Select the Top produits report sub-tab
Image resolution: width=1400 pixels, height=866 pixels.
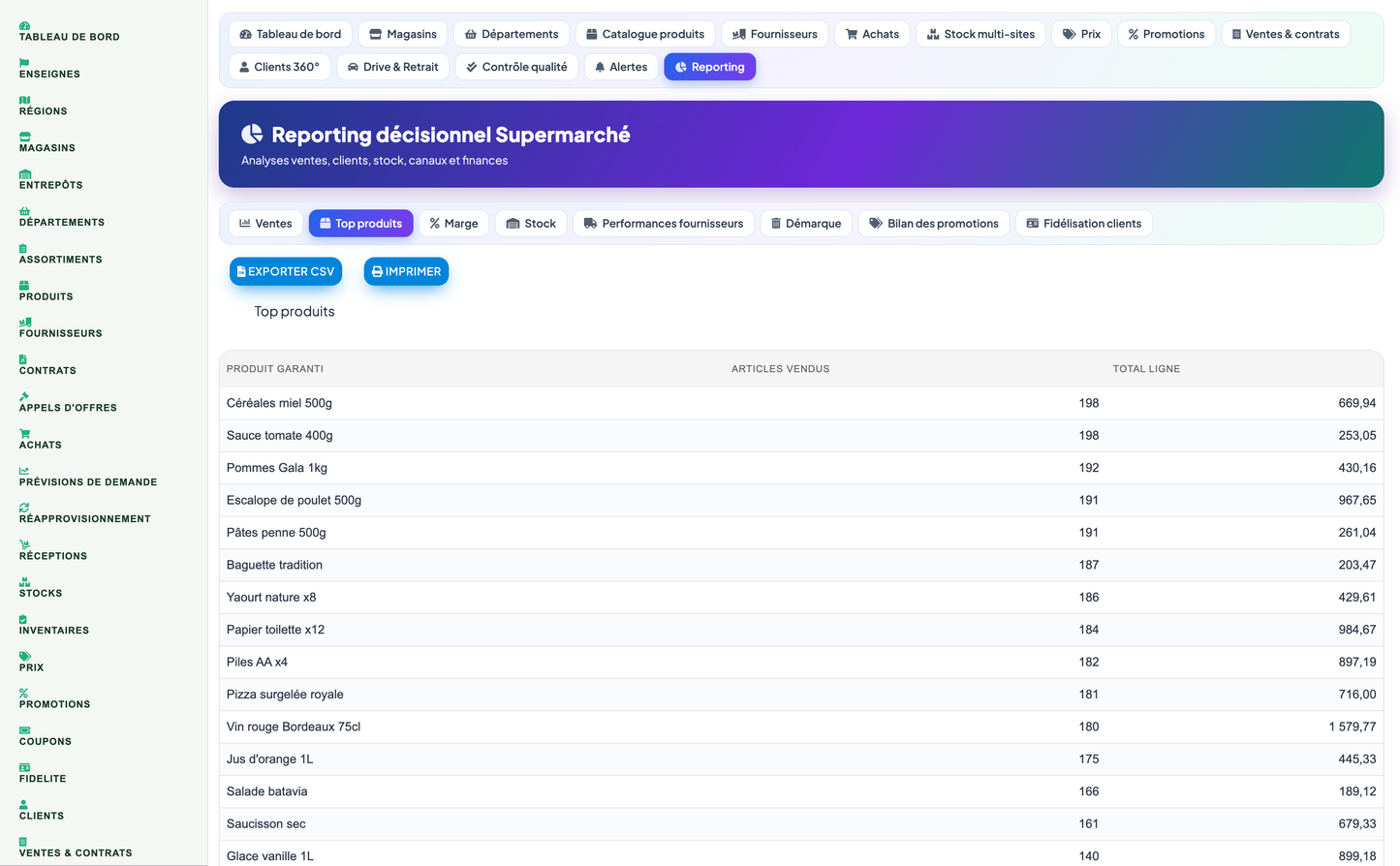(x=361, y=224)
